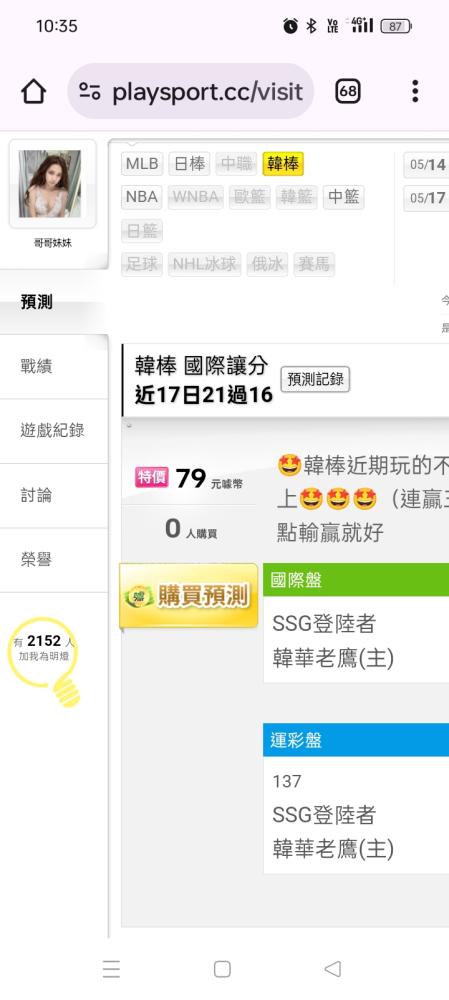Tap the browser home icon
Screen dimensions: 449x1000
click(x=34, y=92)
